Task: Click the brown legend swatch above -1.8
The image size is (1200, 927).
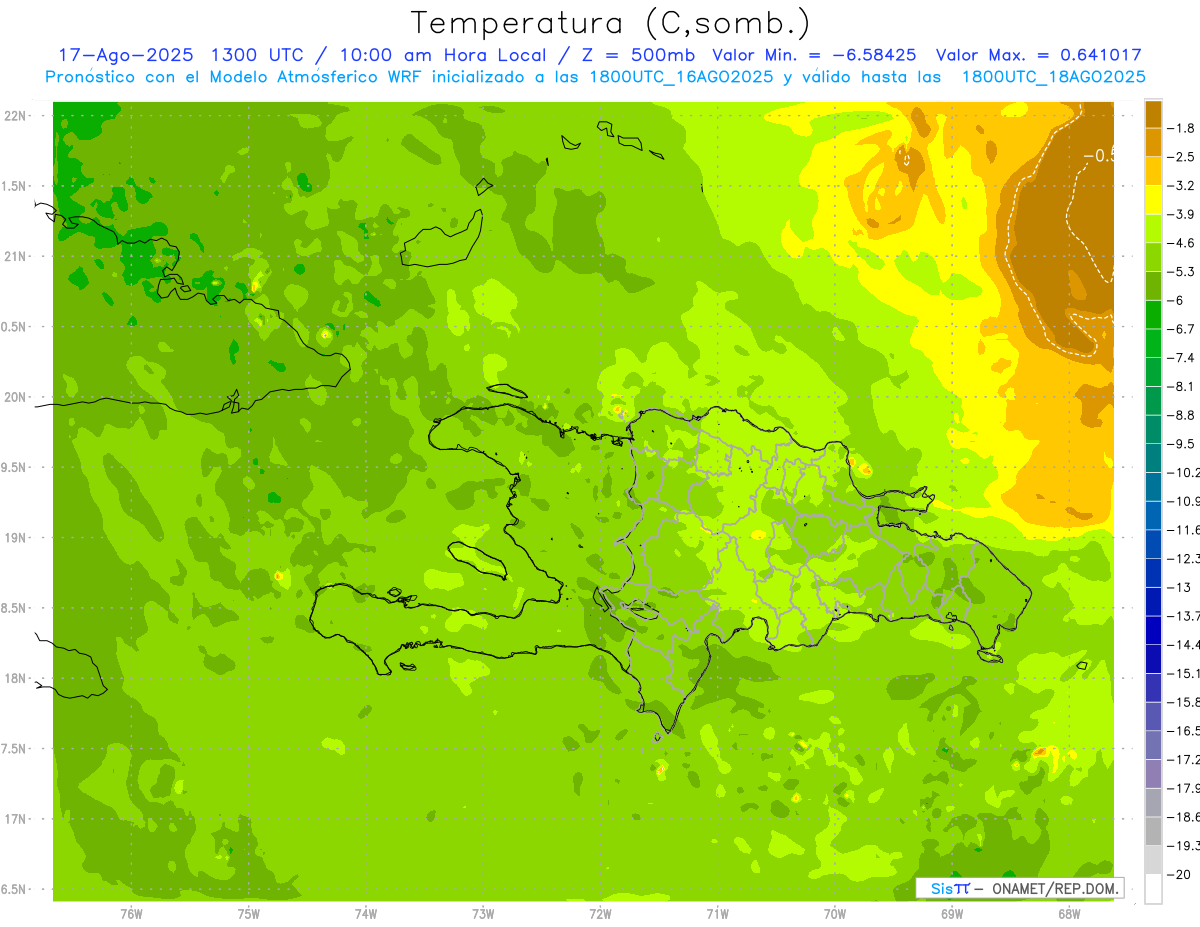Action: (x=1153, y=113)
